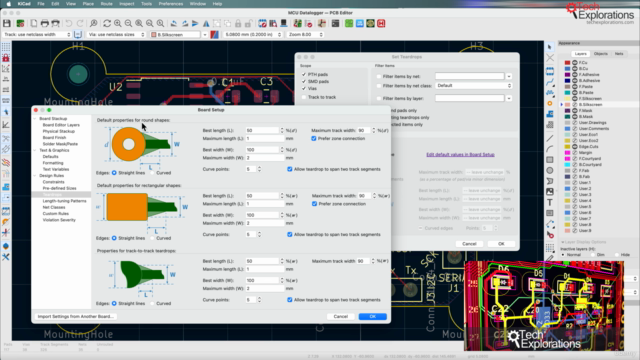The height and width of the screenshot is (360, 640).
Task: Open Filter items by net class dropdown
Action: tap(473, 86)
